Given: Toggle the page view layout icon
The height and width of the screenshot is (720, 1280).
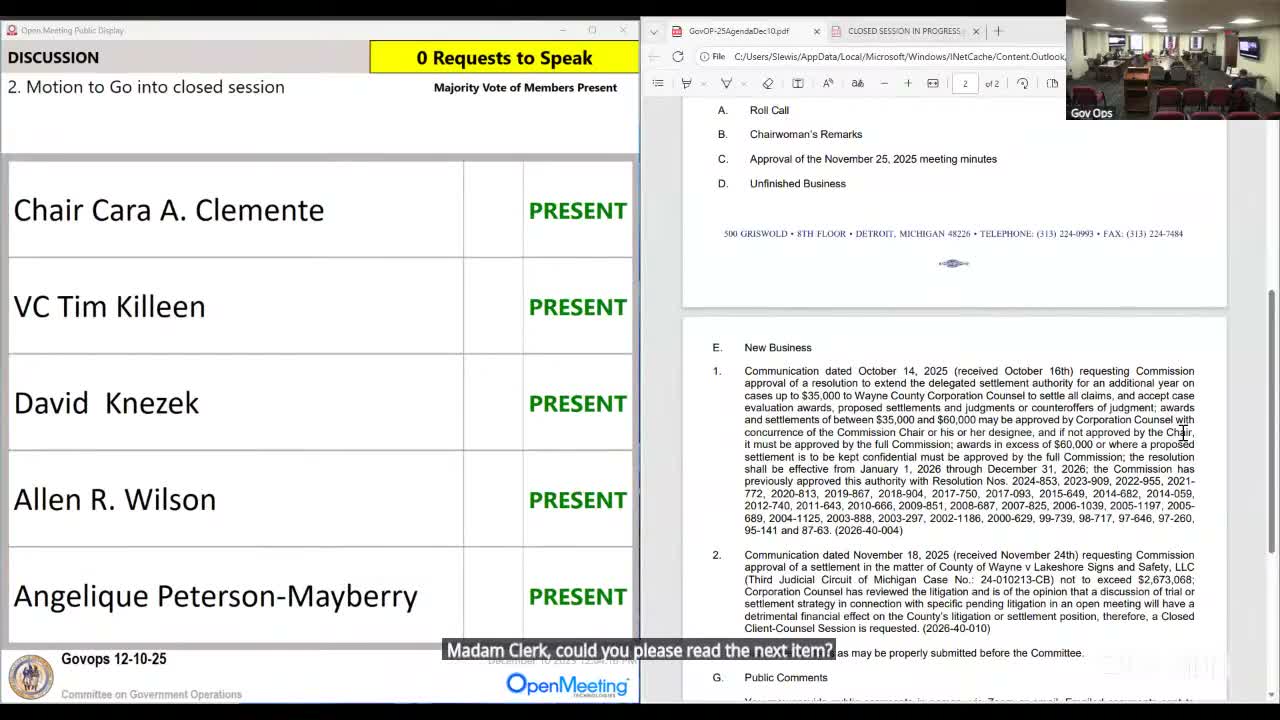Looking at the screenshot, I should pos(1052,83).
